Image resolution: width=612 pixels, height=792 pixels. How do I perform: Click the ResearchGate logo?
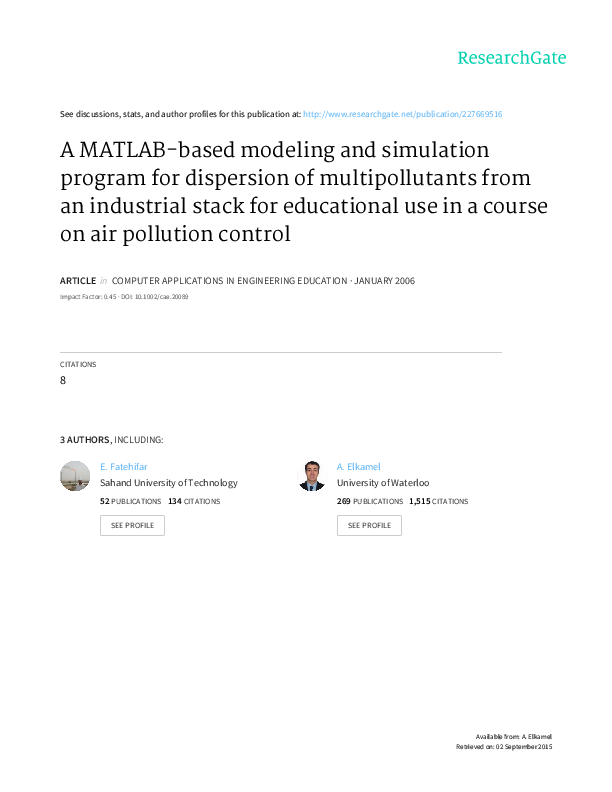pyautogui.click(x=511, y=58)
